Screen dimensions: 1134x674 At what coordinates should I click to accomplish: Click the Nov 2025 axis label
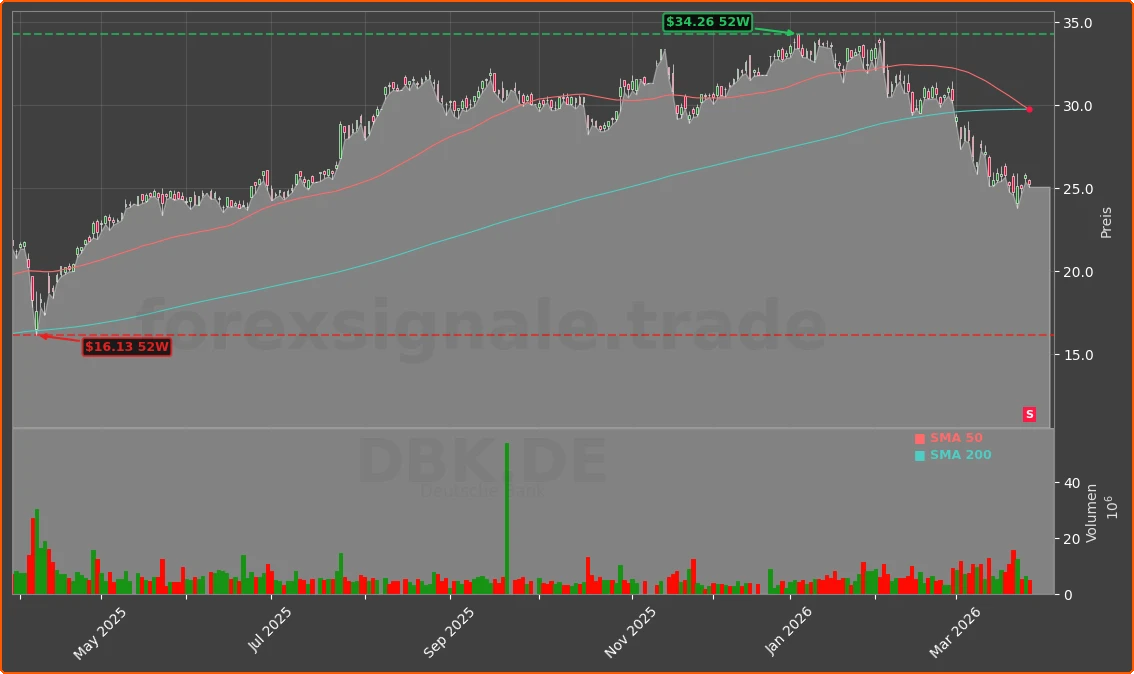630,633
